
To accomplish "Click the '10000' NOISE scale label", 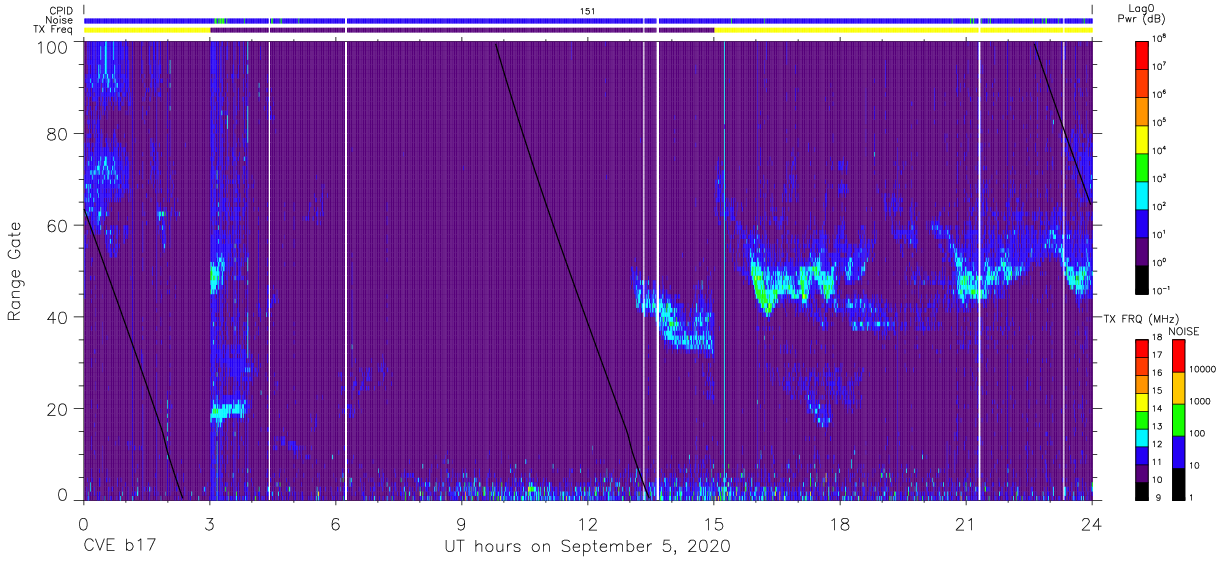I will coord(1201,368).
